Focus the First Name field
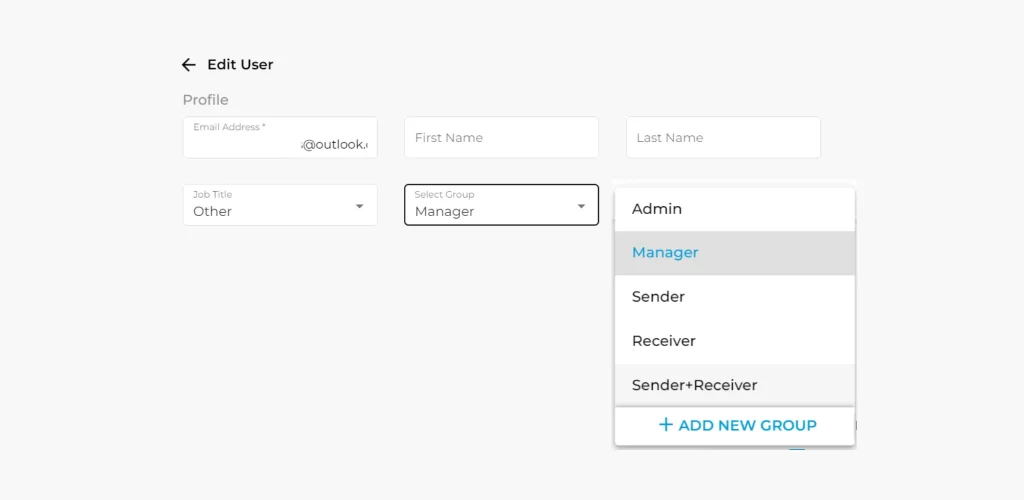This screenshot has width=1024, height=500. 502,137
